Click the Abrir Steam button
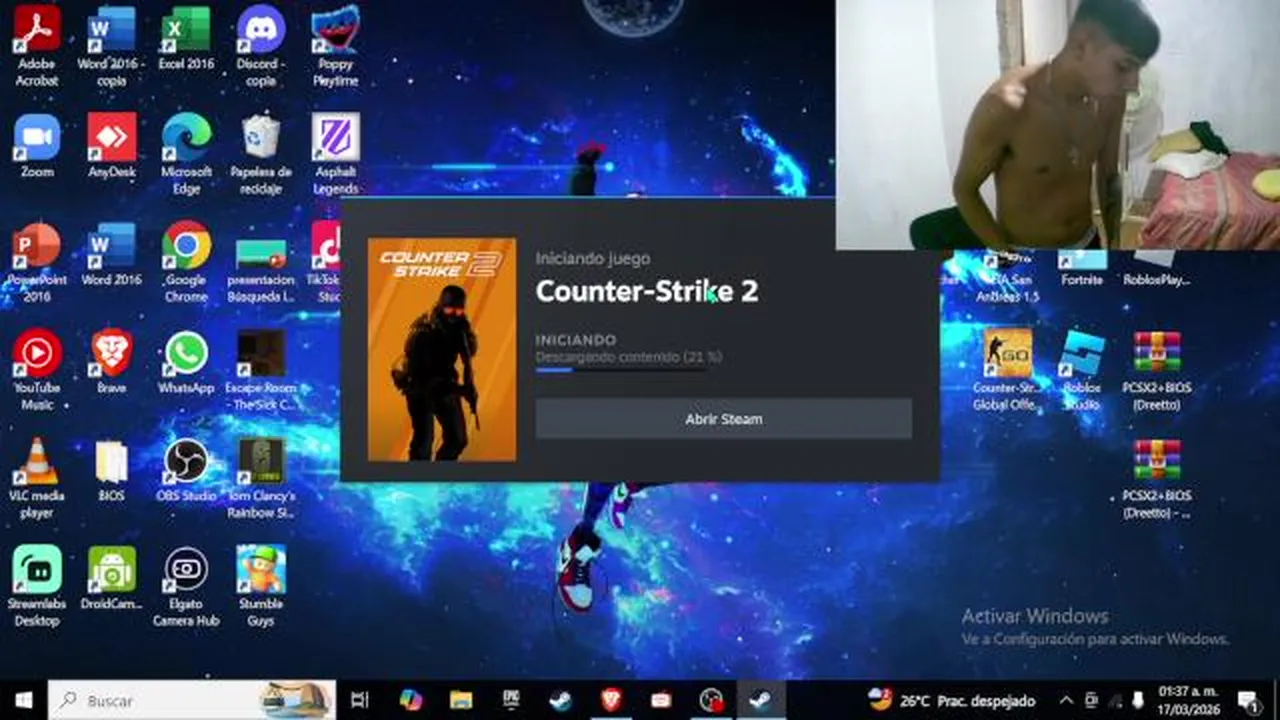This screenshot has height=720, width=1280. [723, 419]
